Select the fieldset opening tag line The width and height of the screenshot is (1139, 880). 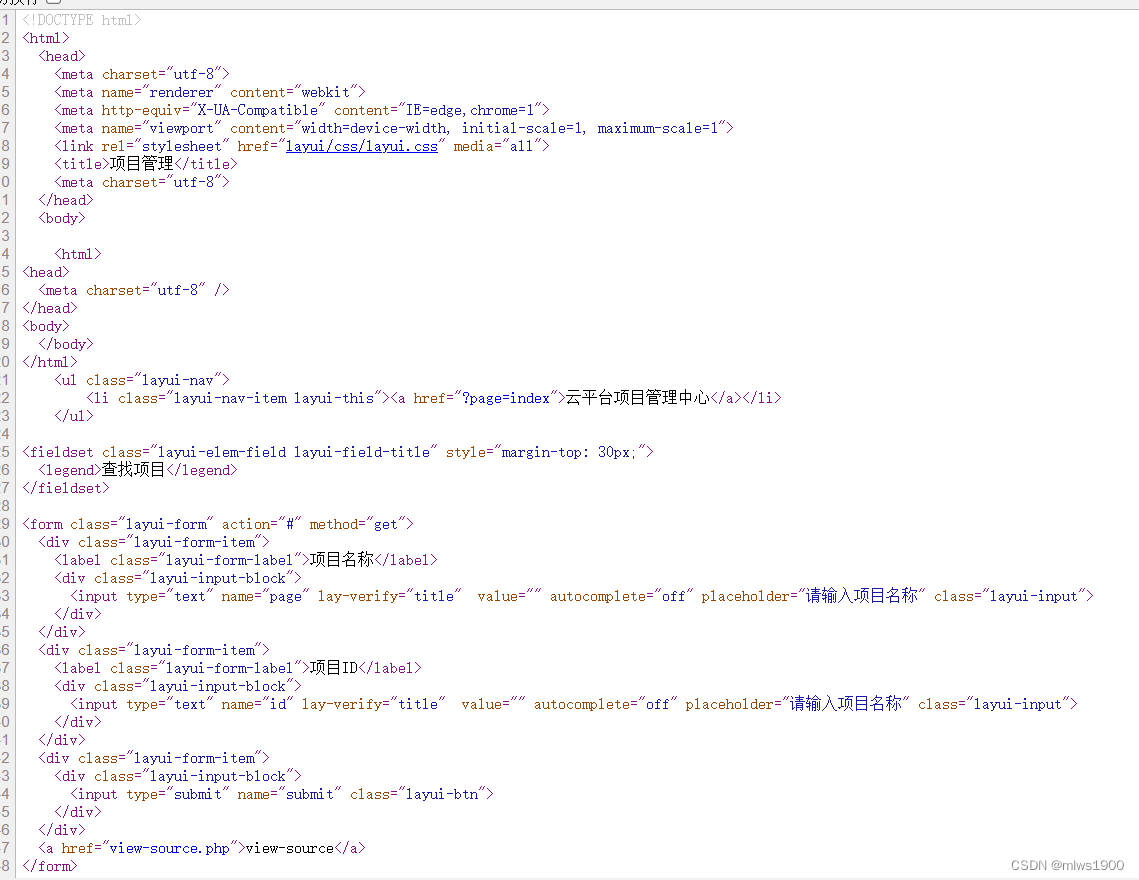click(x=338, y=452)
